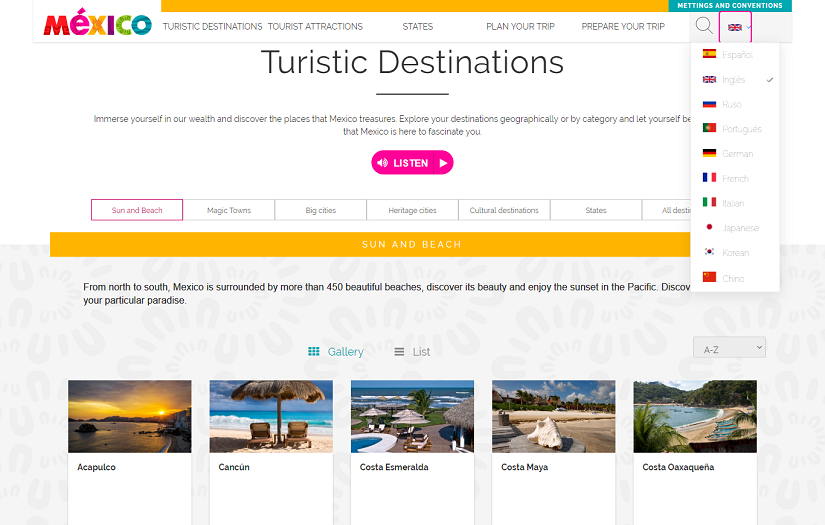Click the Listen audio button
825x525 pixels.
coord(412,163)
